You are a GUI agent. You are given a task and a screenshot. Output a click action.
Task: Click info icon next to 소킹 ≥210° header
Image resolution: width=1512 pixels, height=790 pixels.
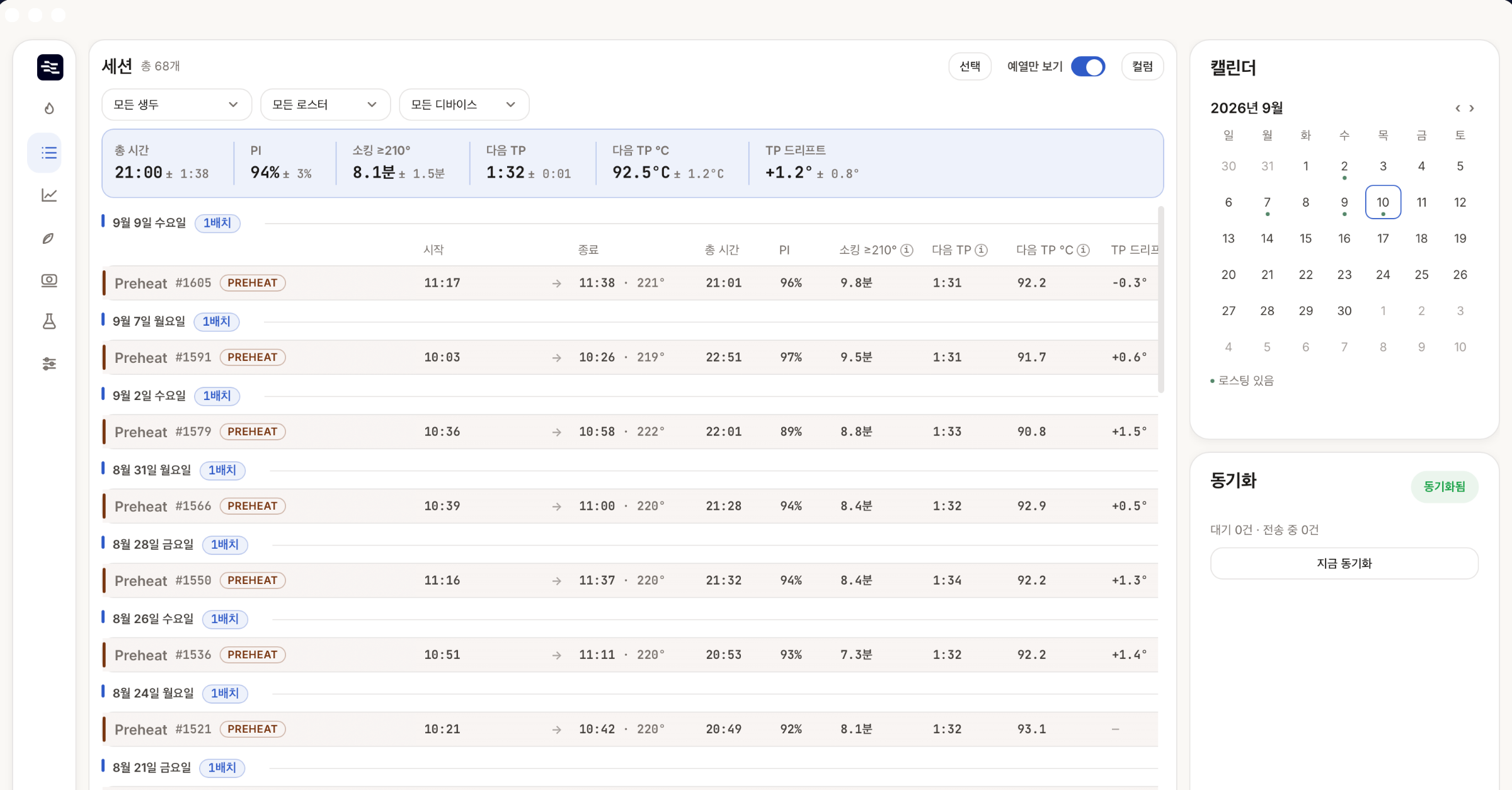tap(907, 250)
